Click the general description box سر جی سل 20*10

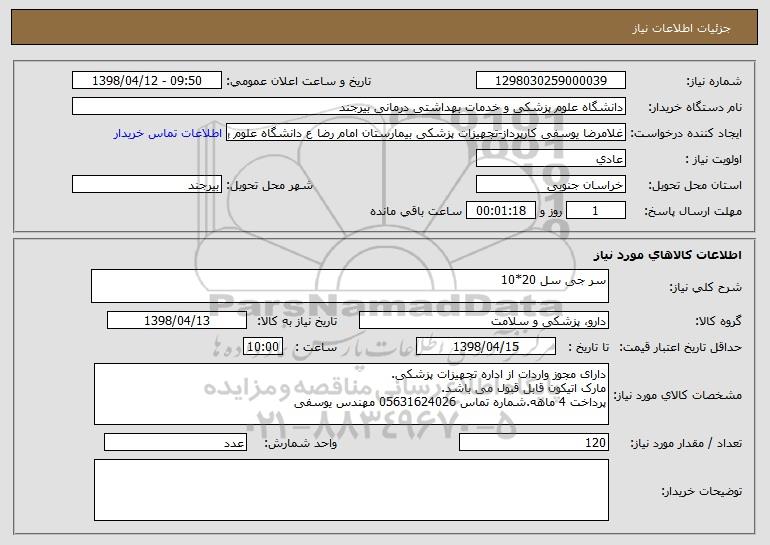pyautogui.click(x=350, y=286)
